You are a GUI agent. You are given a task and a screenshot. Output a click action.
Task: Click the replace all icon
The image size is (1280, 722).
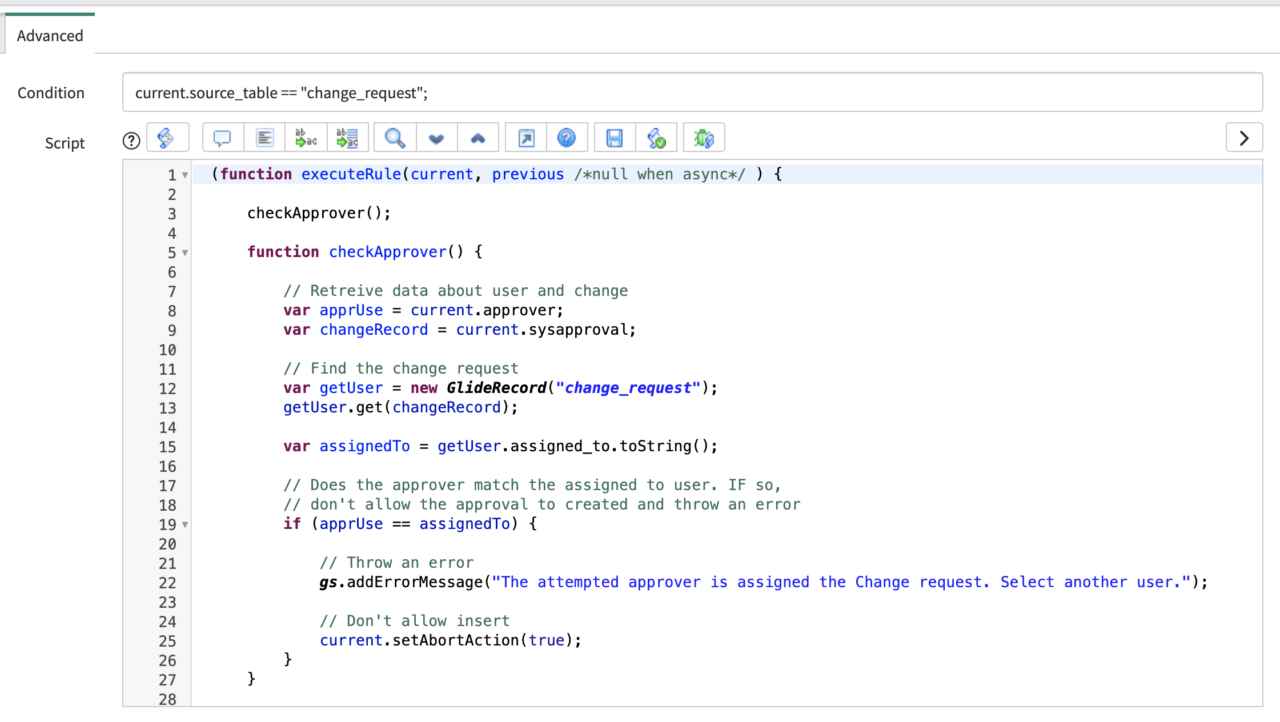(348, 138)
